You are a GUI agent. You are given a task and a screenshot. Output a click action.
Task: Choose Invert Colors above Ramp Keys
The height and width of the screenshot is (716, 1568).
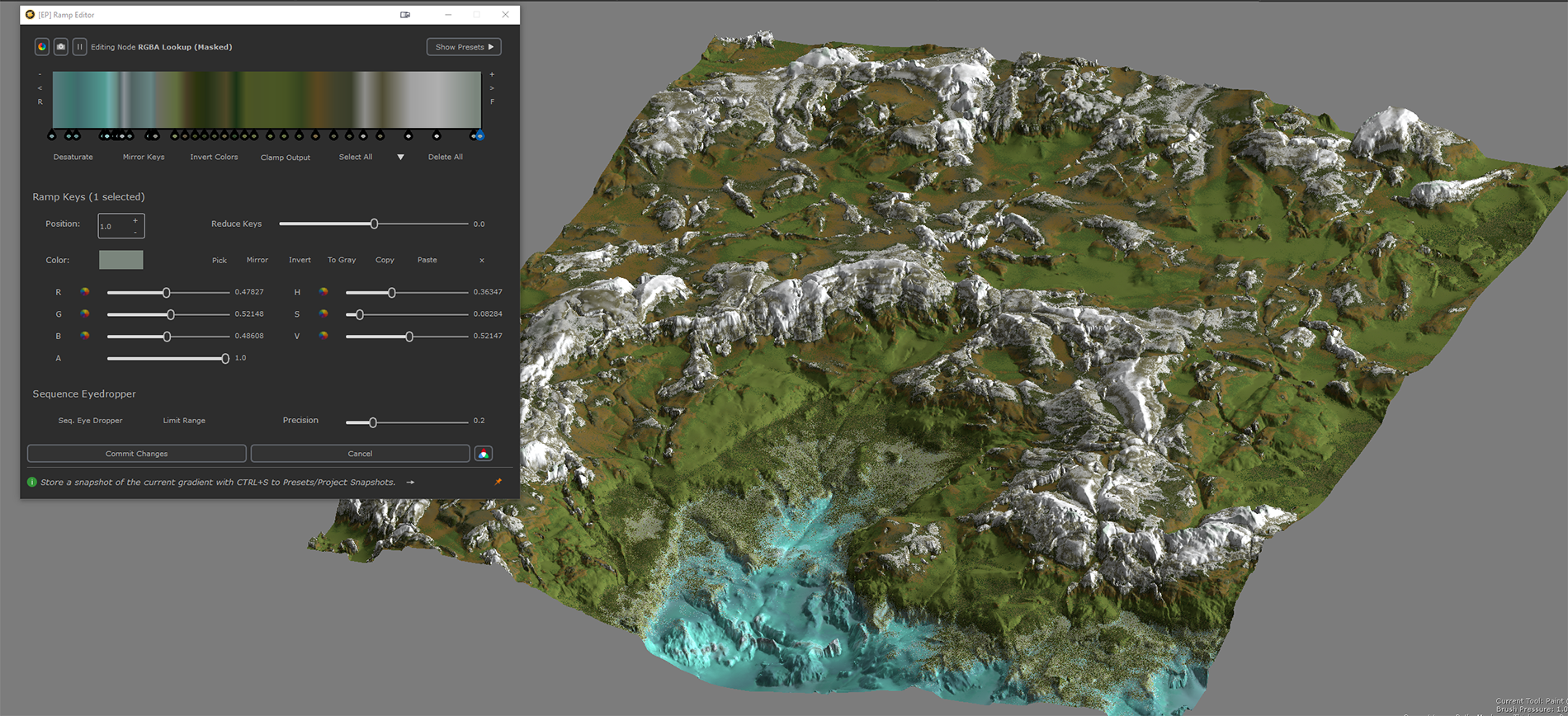click(x=214, y=157)
